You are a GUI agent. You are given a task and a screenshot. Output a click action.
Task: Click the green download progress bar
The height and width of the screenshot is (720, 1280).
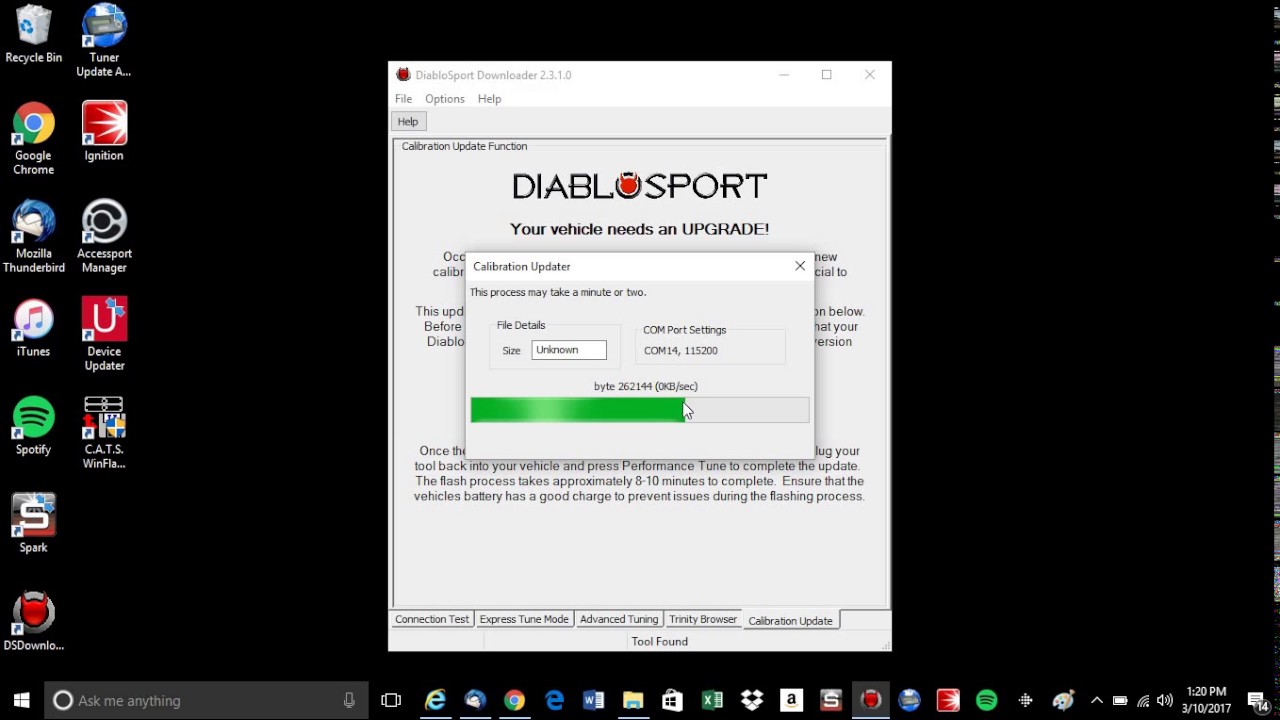coord(640,410)
